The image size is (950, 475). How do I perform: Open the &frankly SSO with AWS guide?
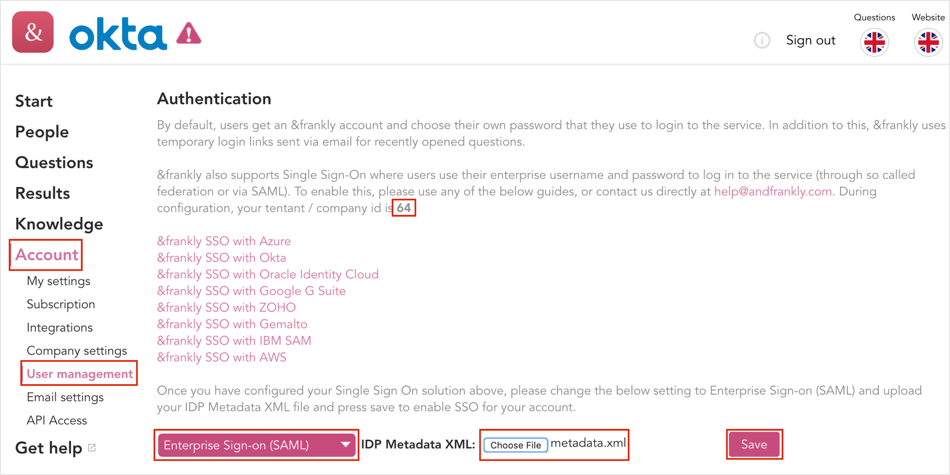point(222,357)
